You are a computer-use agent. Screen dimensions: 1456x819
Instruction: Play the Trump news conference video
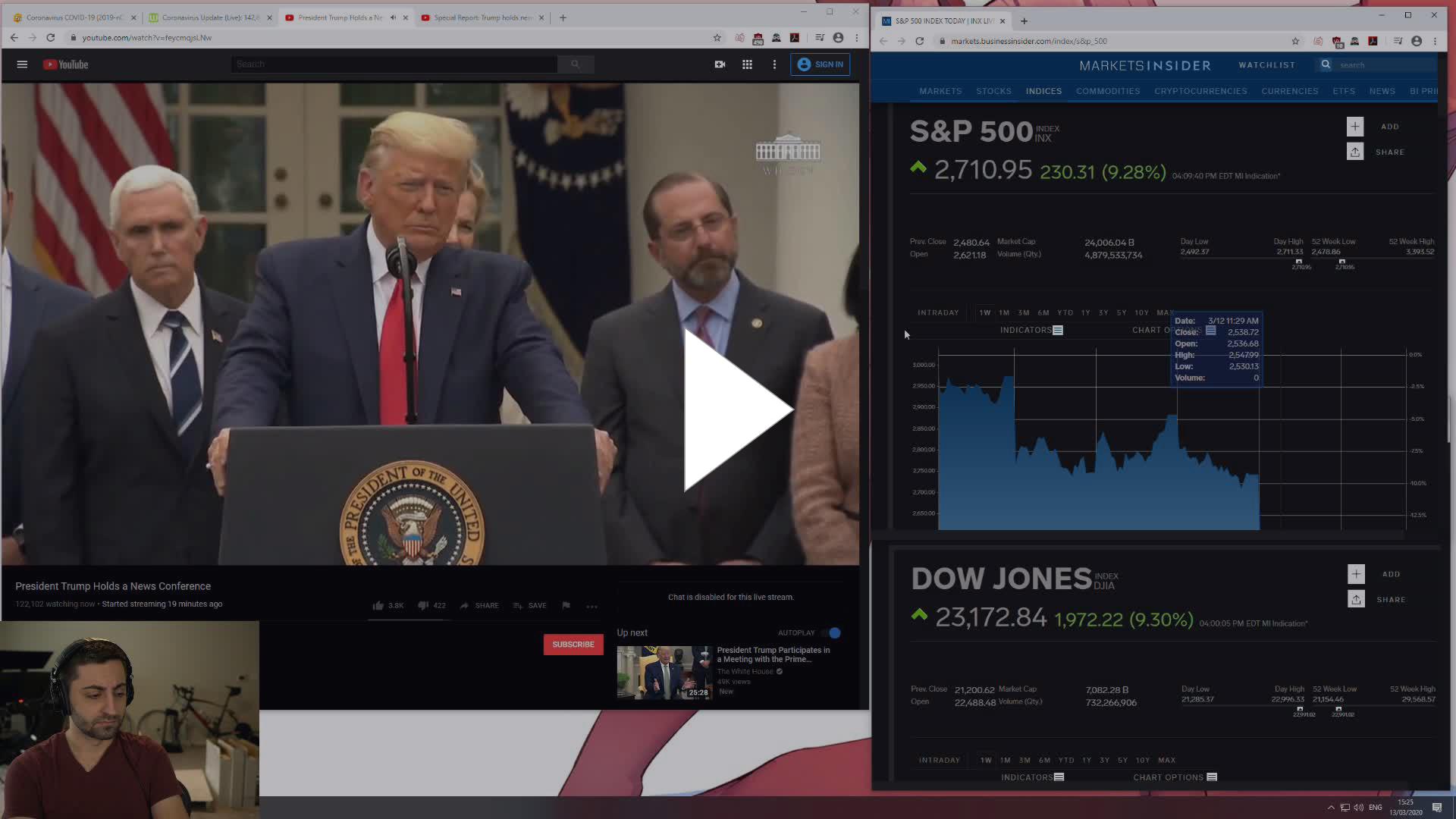pos(737,410)
